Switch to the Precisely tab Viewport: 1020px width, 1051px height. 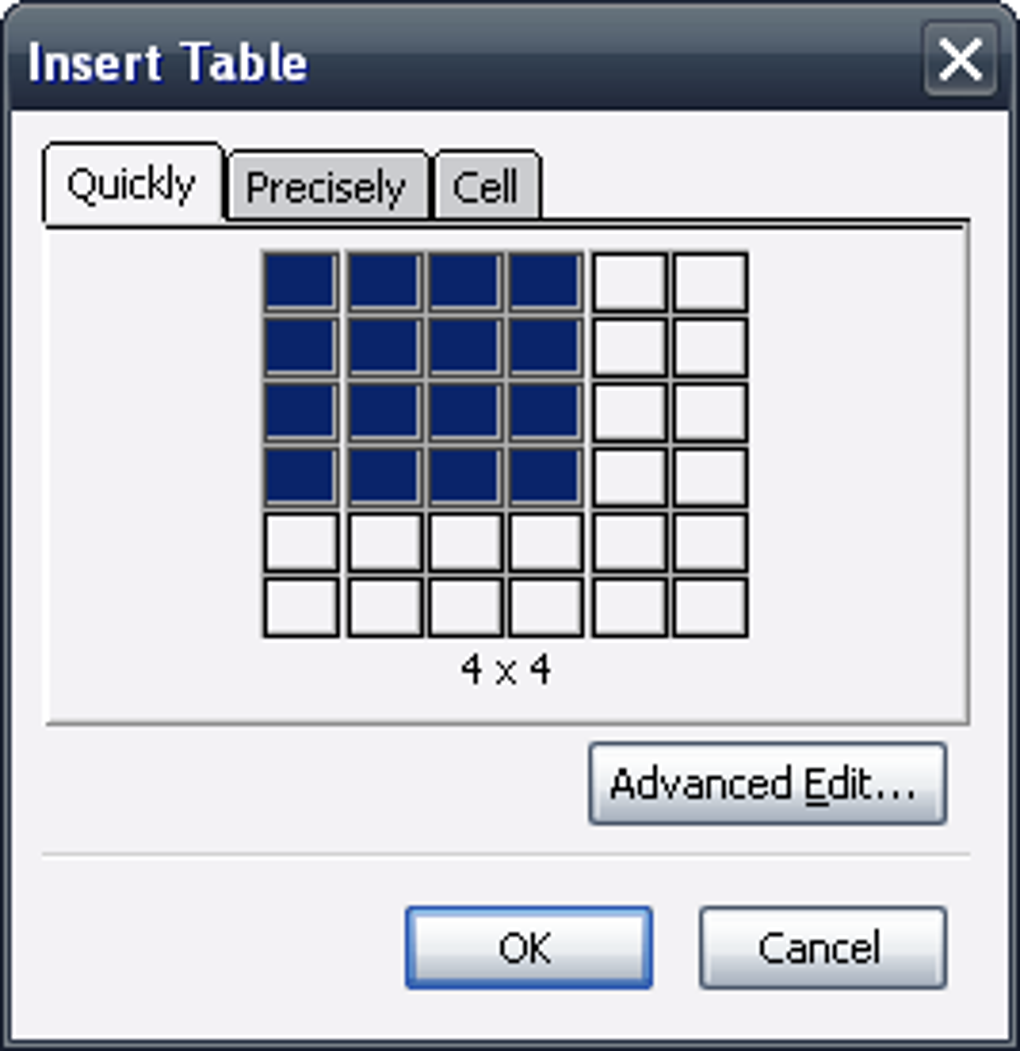pyautogui.click(x=326, y=187)
